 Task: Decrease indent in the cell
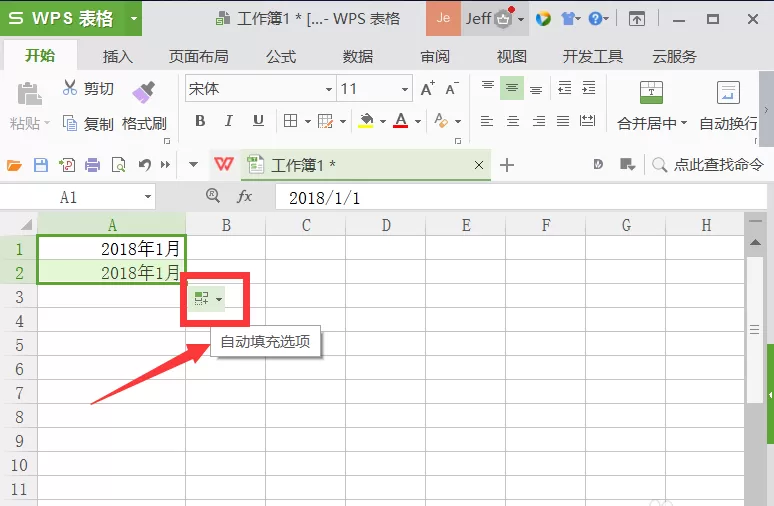pos(564,88)
